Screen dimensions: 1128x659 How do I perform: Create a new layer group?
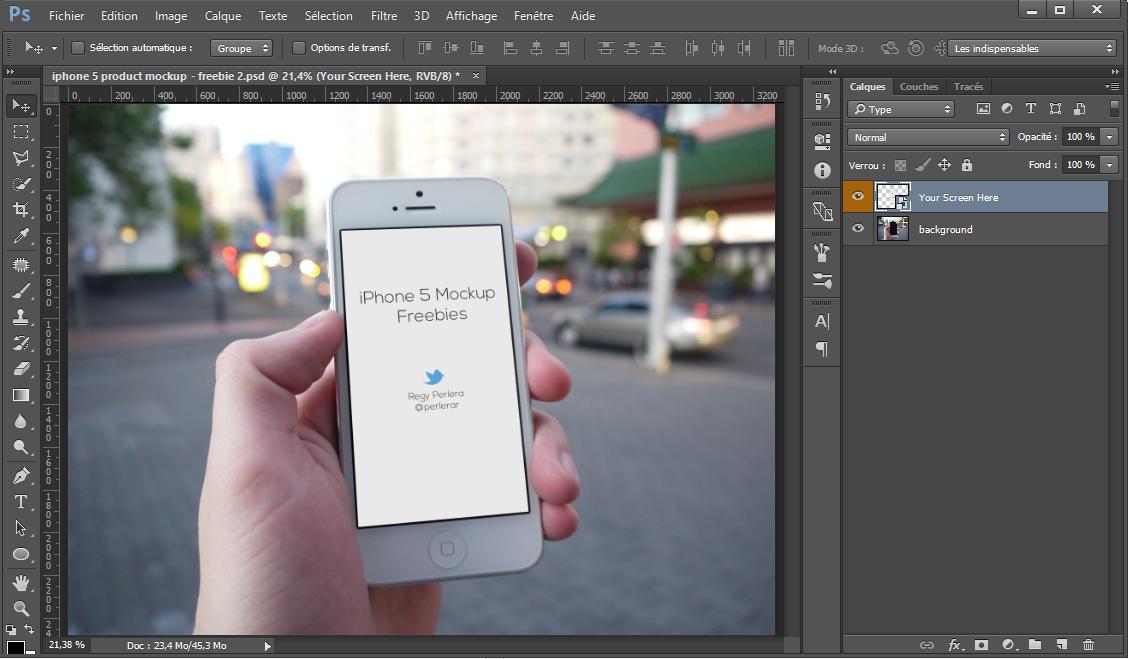click(x=1035, y=645)
